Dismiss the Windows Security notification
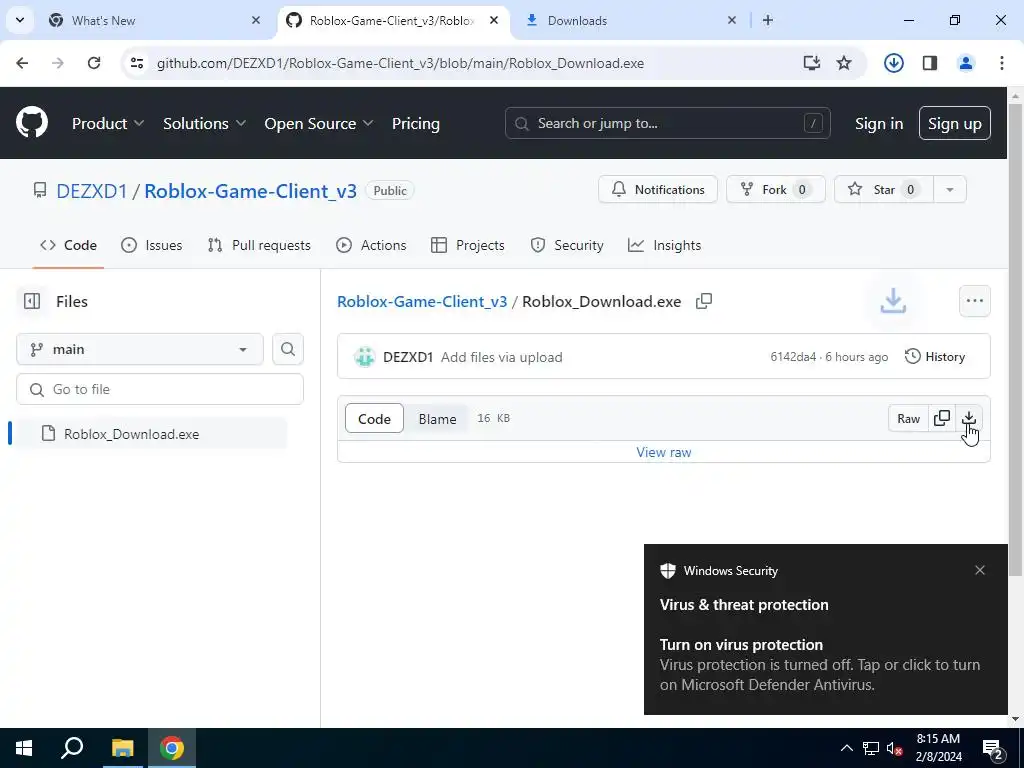 (980, 570)
